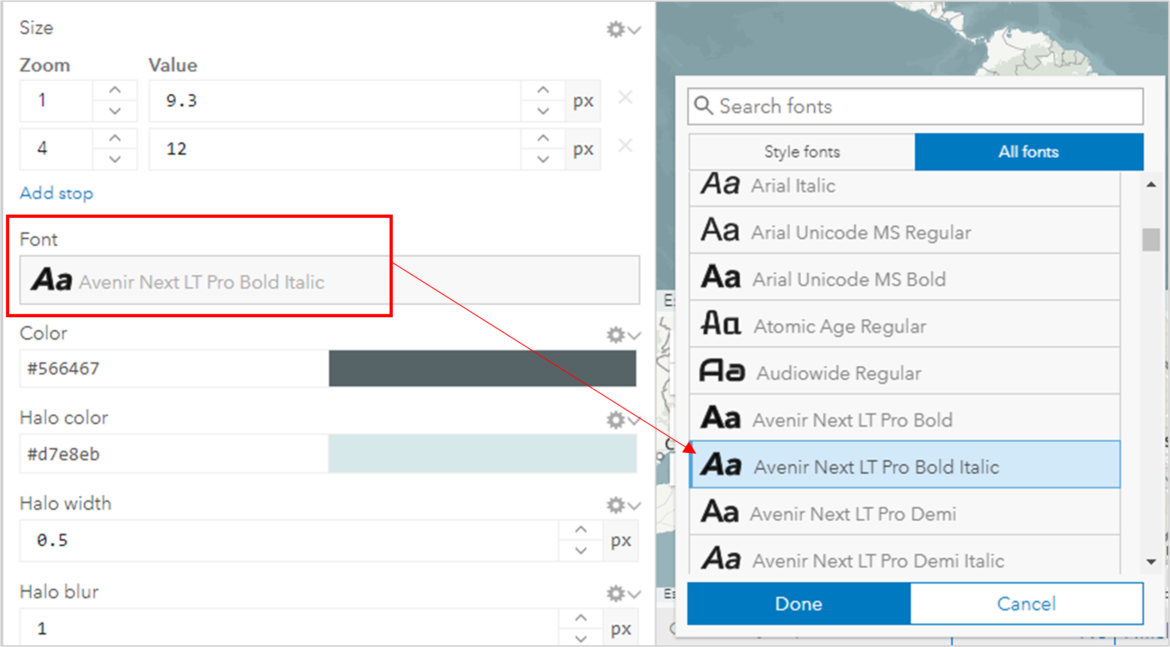Click the Cancel button
Screen dimensions: 1170x647
coord(1026,603)
